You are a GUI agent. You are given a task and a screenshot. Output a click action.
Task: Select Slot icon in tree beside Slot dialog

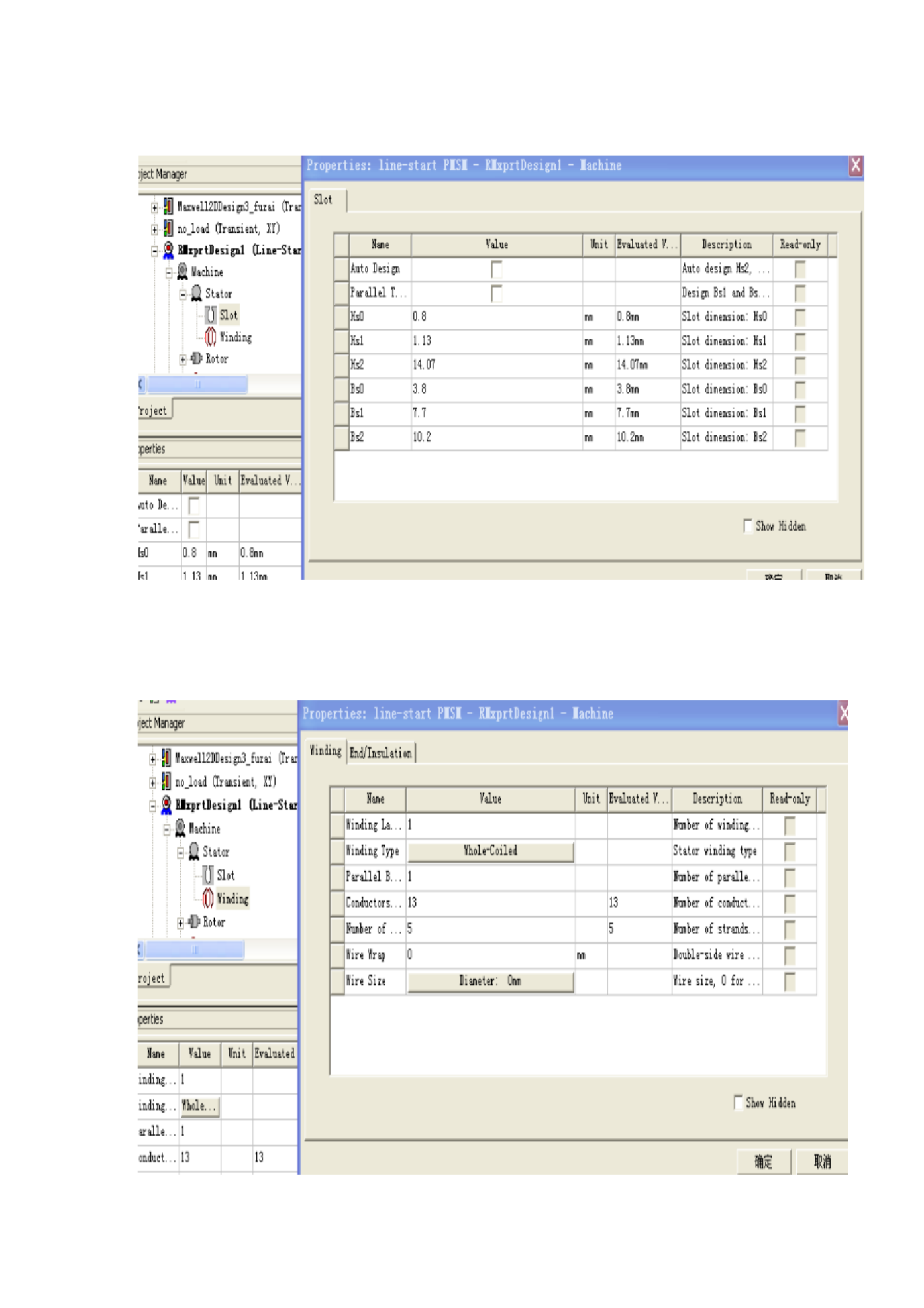coord(211,315)
